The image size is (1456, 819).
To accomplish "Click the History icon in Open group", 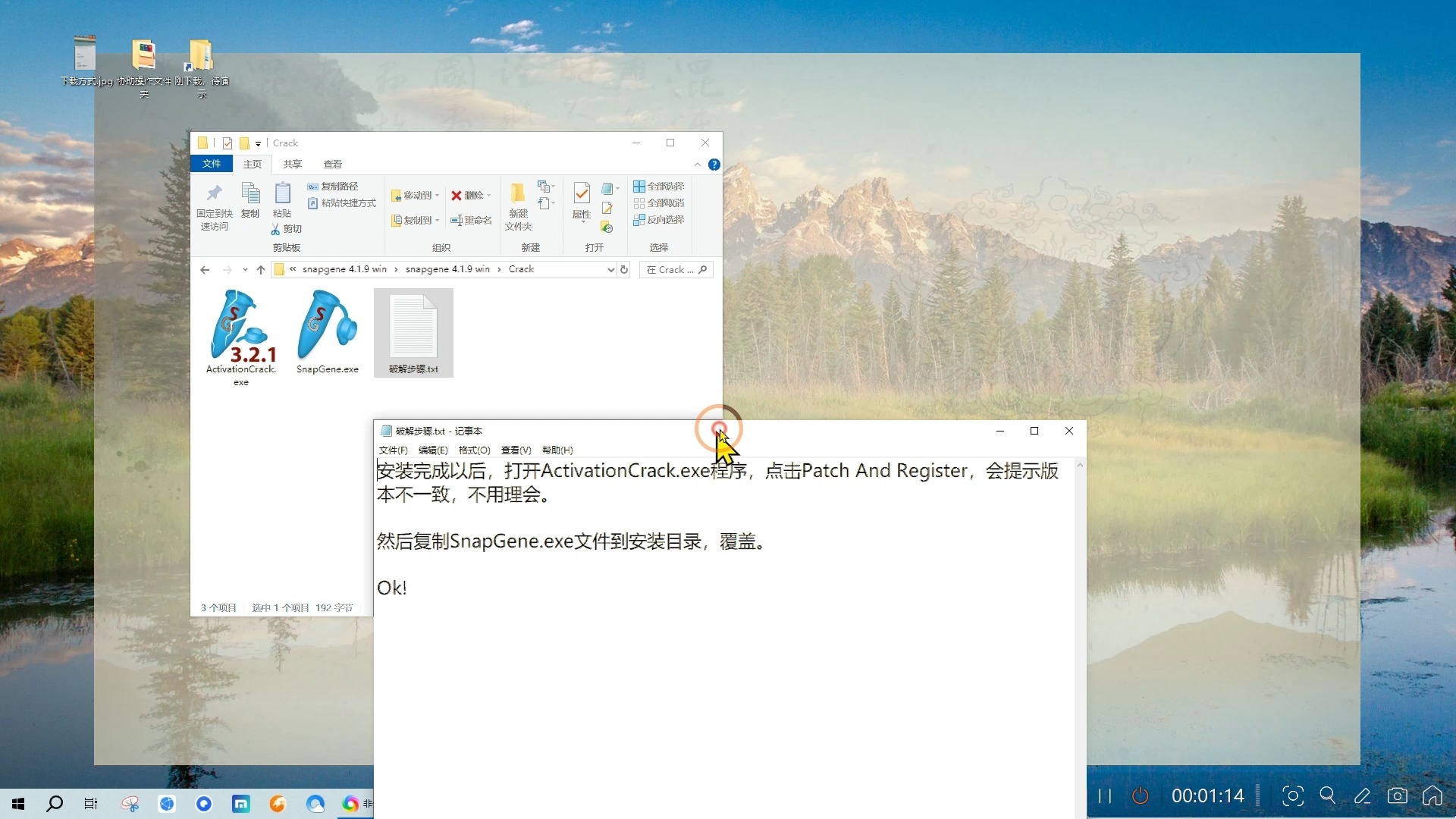I will coord(607,227).
